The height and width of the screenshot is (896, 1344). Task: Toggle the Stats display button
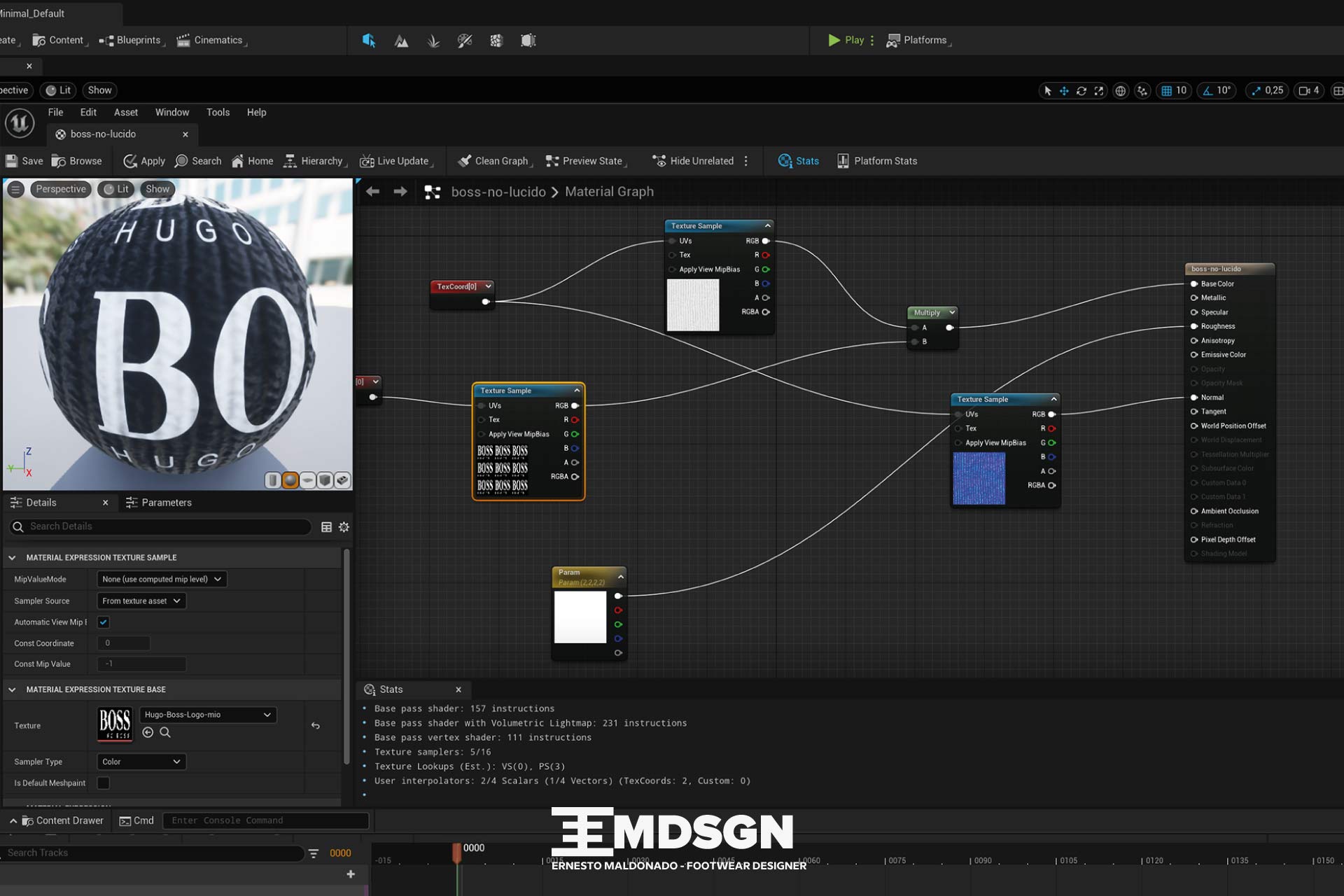pos(798,161)
